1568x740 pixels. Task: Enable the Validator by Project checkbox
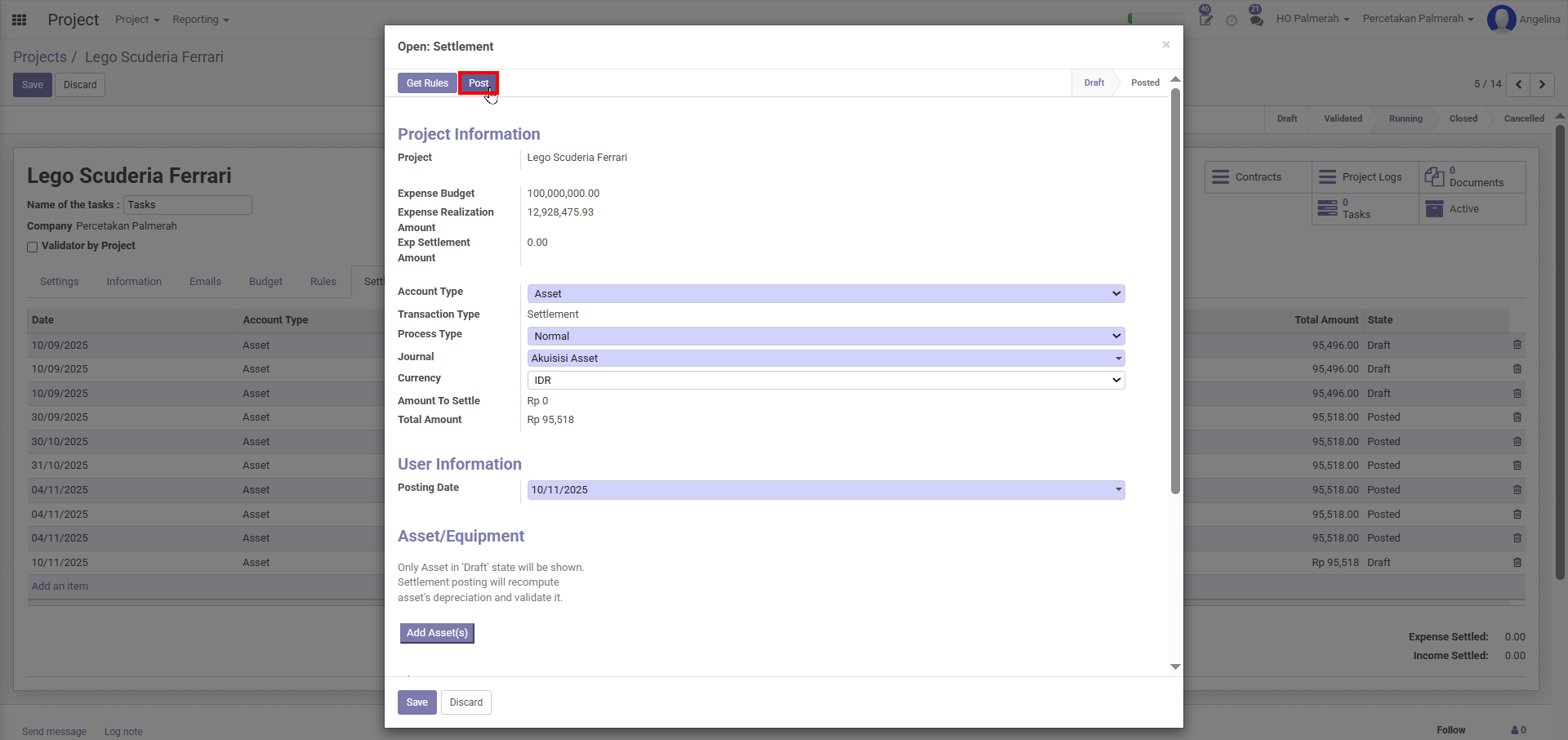[33, 247]
